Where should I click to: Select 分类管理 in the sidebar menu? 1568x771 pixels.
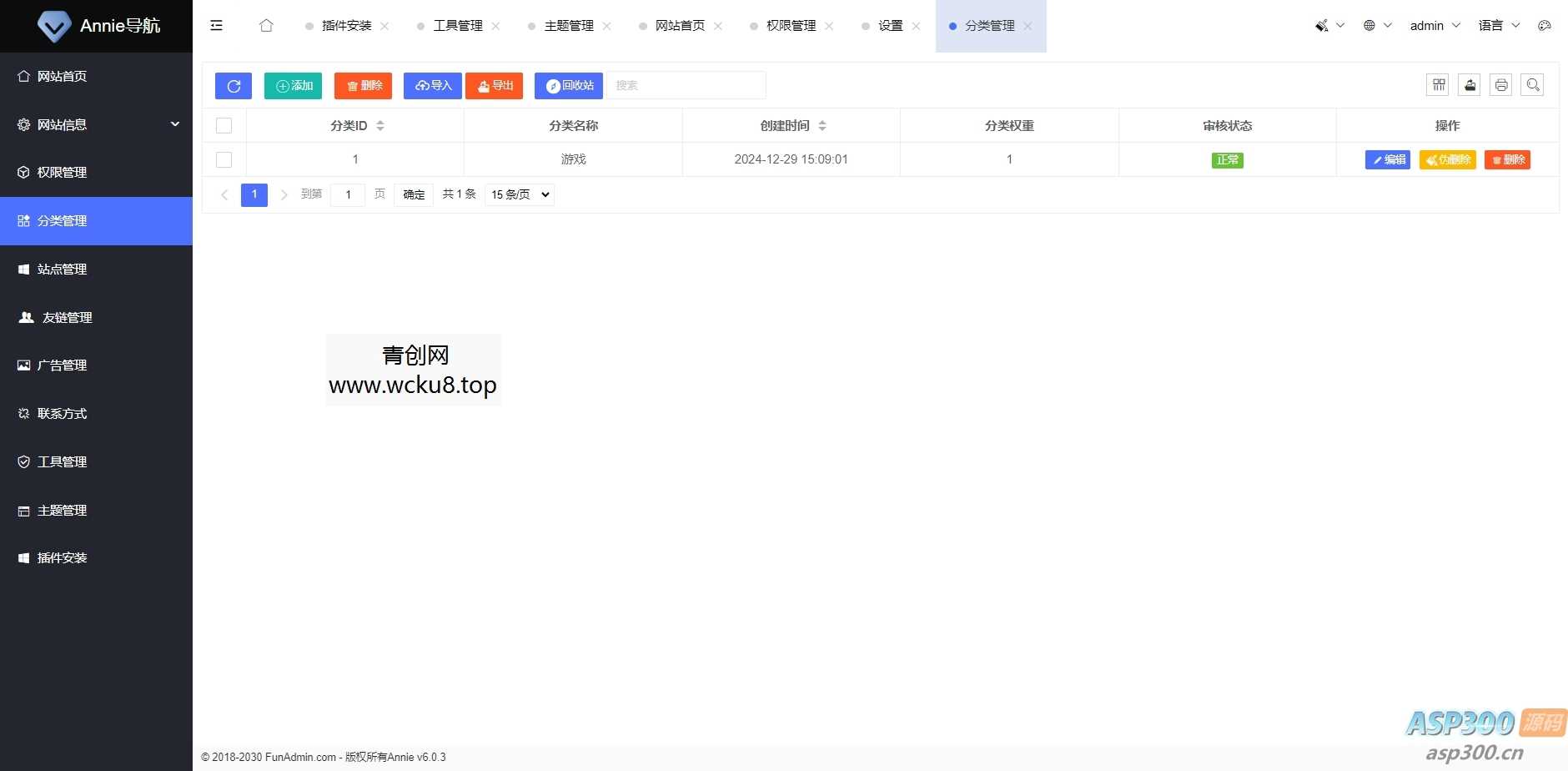click(x=62, y=220)
